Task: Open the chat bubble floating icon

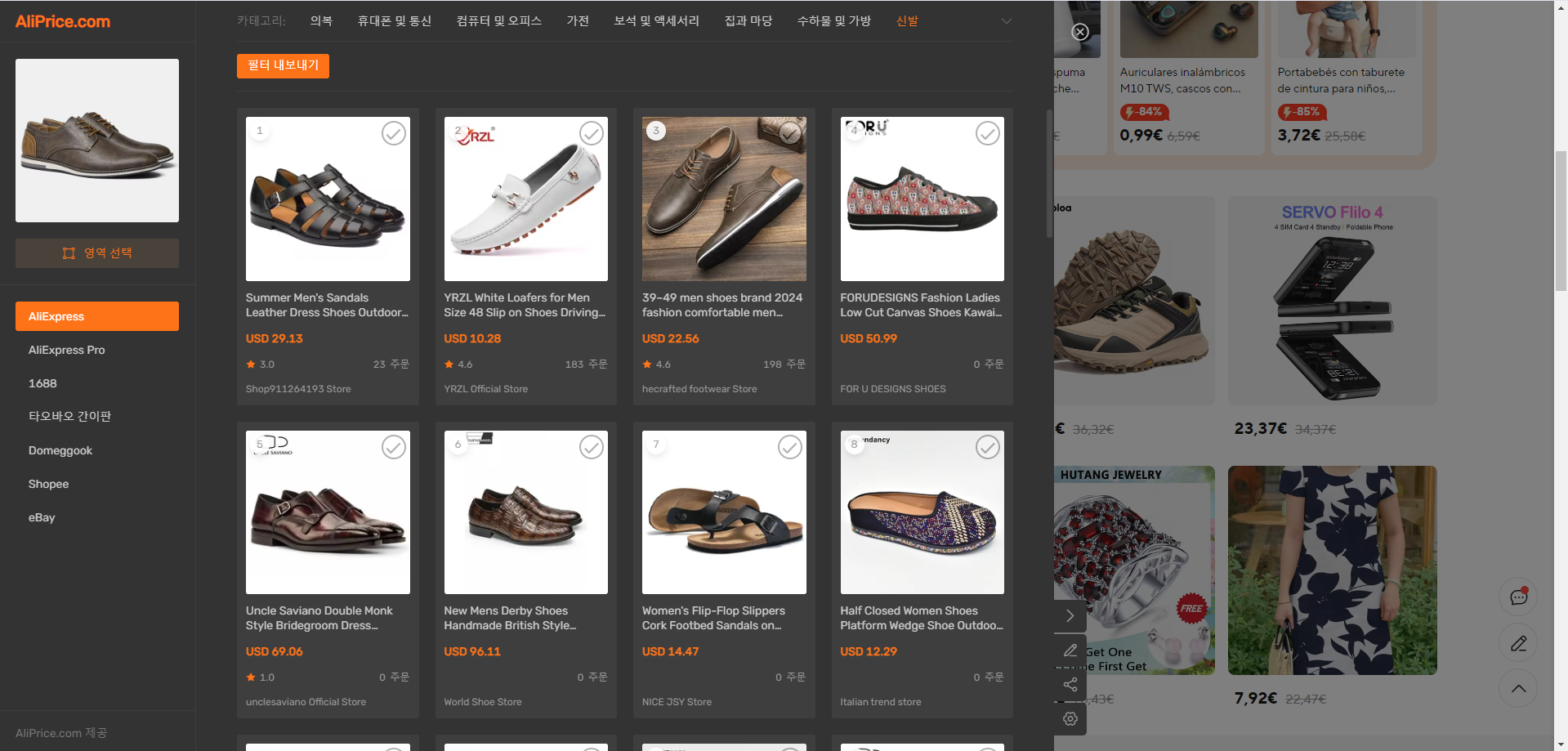Action: tap(1518, 597)
